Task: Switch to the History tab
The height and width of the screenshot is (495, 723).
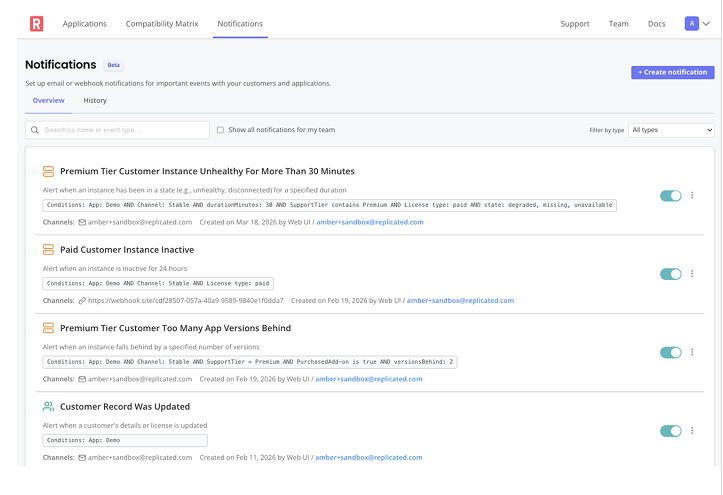Action: coord(95,101)
